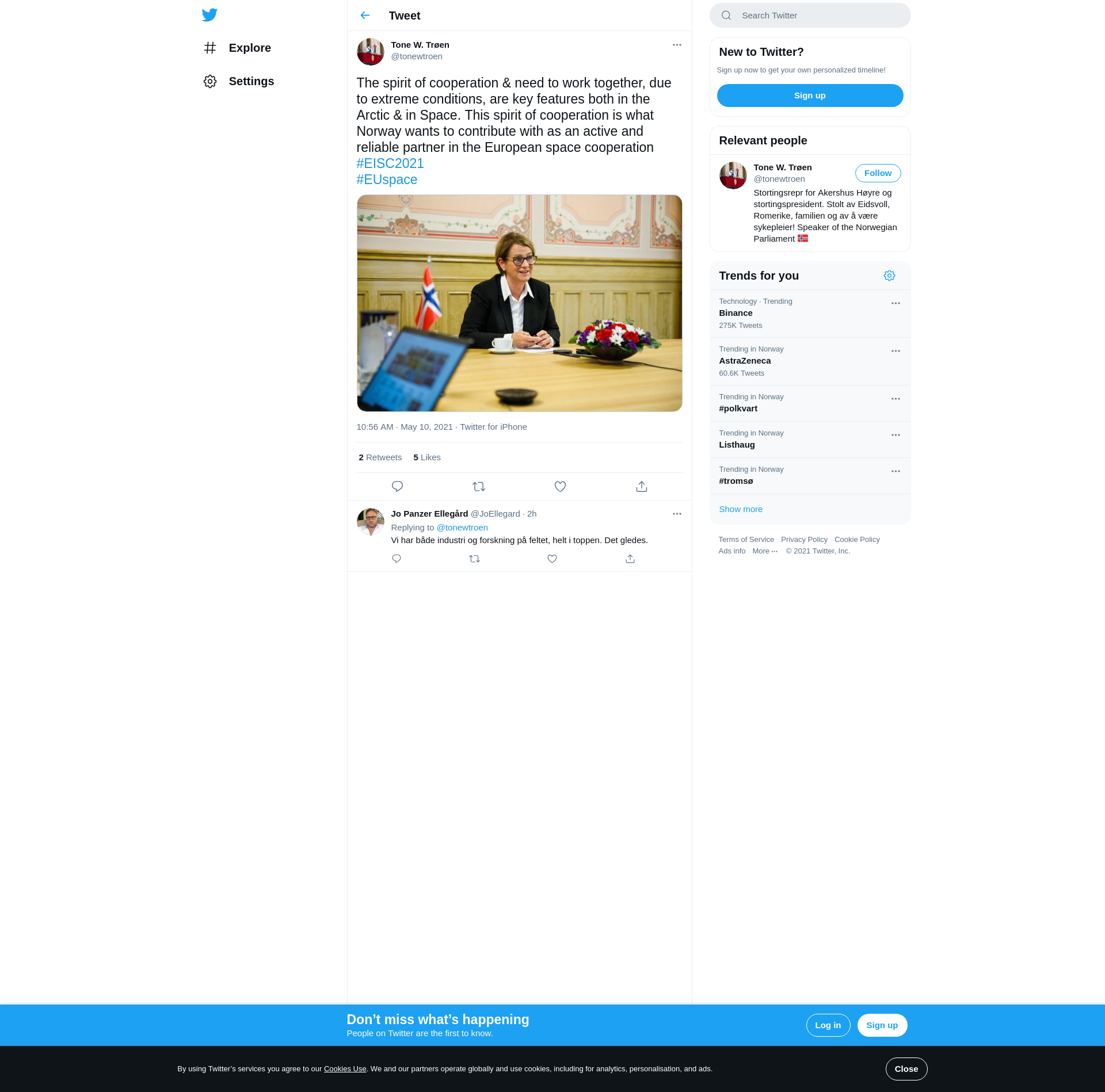This screenshot has height=1092, width=1105.
Task: Retweet Jo Panzer Ellegård's reply
Action: [474, 559]
